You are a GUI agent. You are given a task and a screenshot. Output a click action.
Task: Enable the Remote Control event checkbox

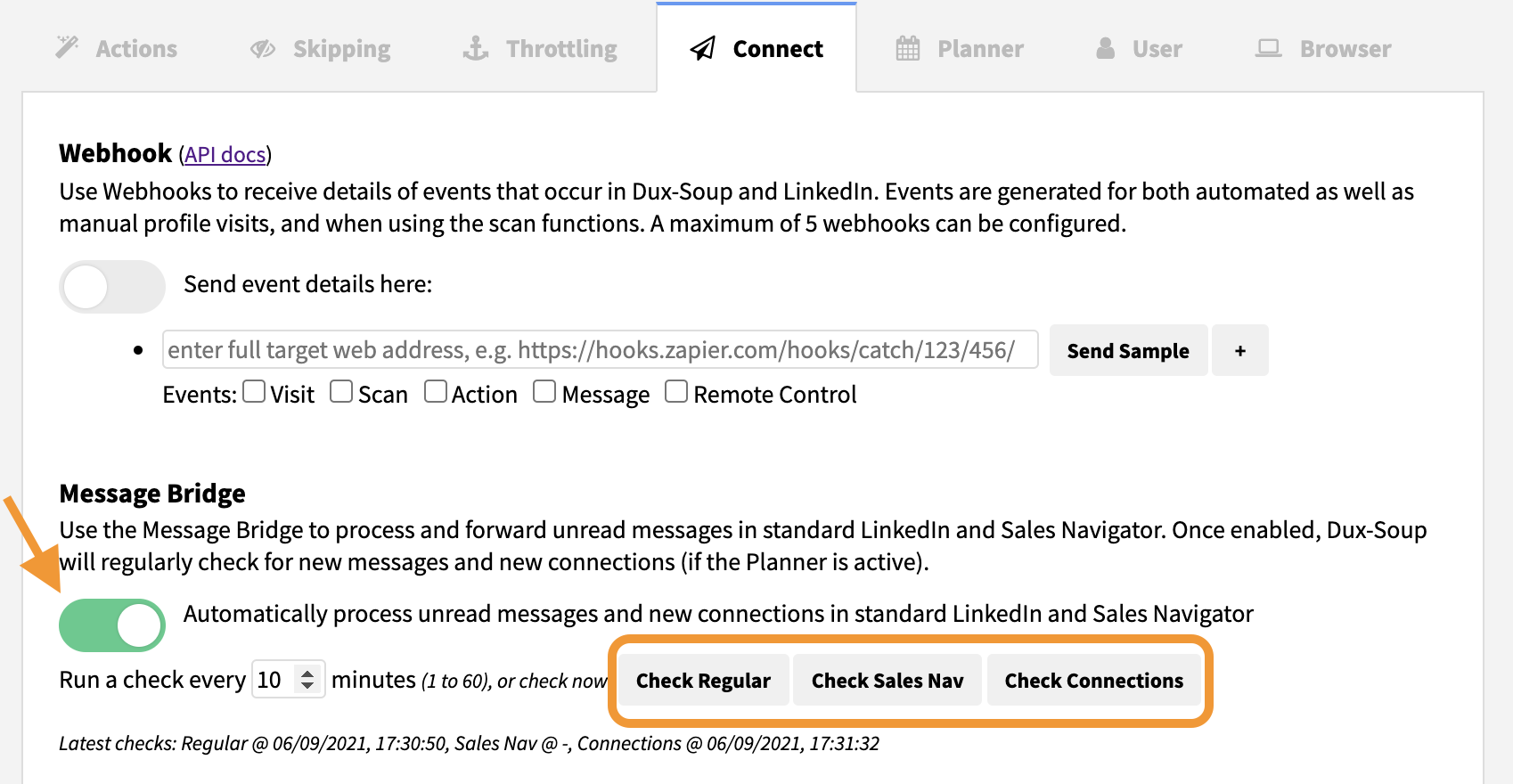[x=676, y=392]
